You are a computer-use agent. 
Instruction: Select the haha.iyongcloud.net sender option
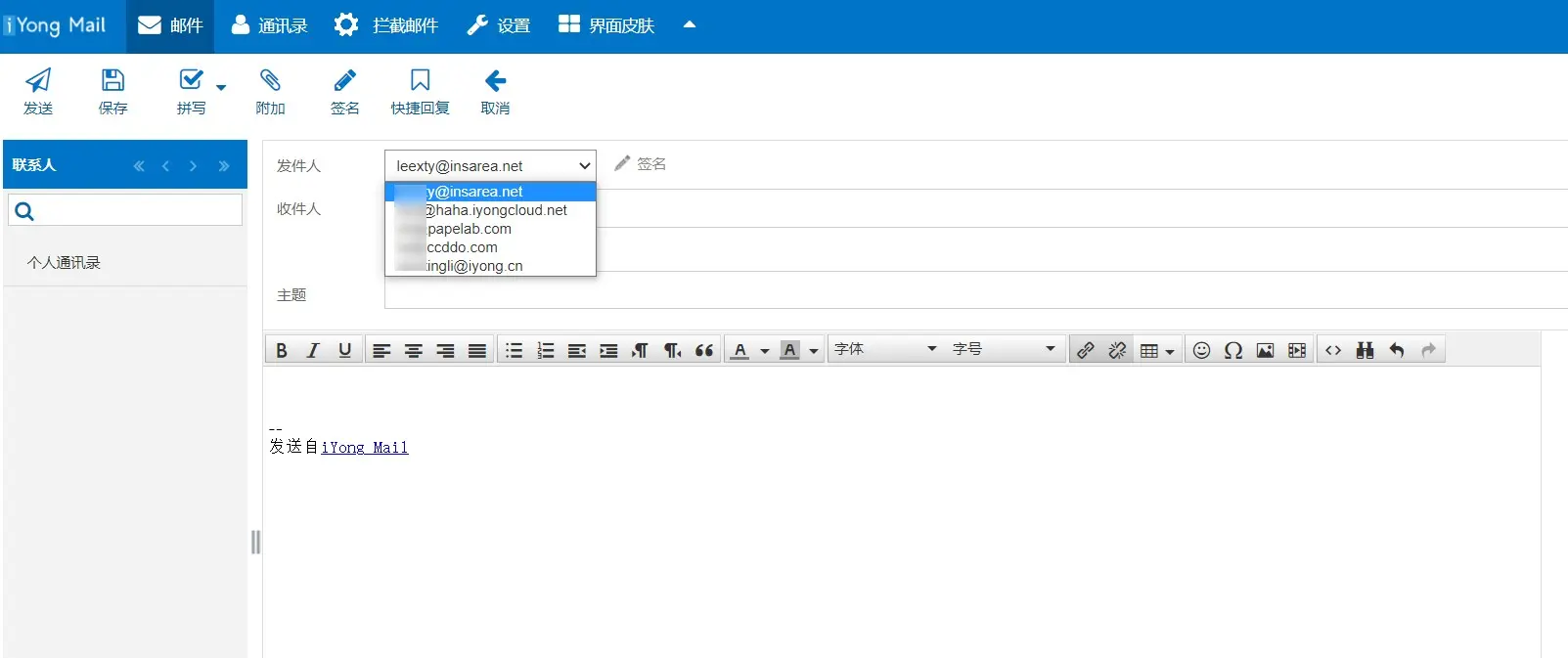tap(491, 210)
